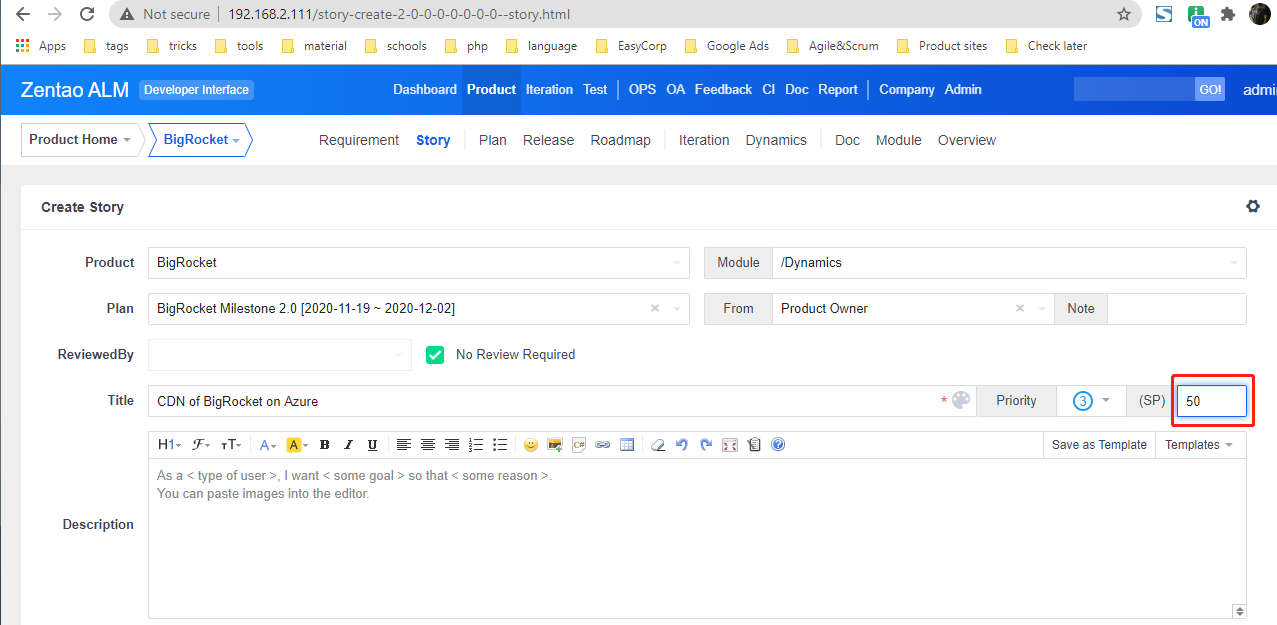
Task: Uncheck the No Review Required checkbox
Action: pyautogui.click(x=435, y=355)
